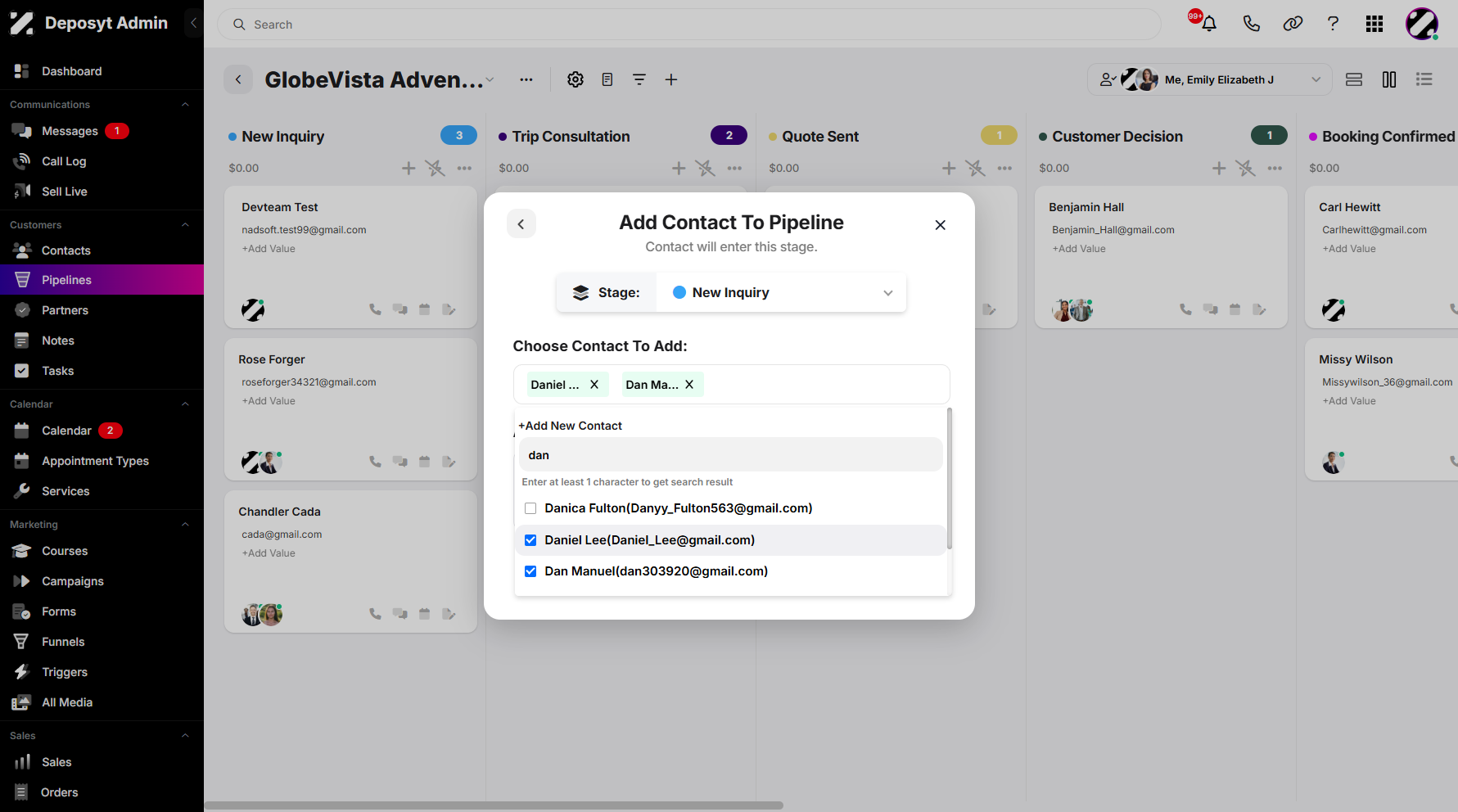The width and height of the screenshot is (1458, 812).
Task: Switch to list view icon
Action: (1424, 79)
